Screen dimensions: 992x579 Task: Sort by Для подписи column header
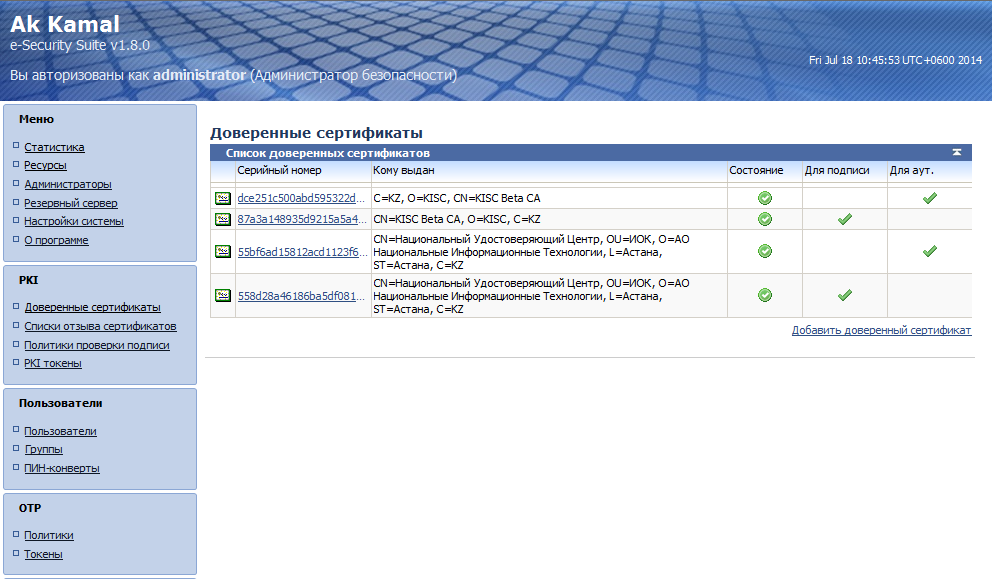click(x=837, y=170)
